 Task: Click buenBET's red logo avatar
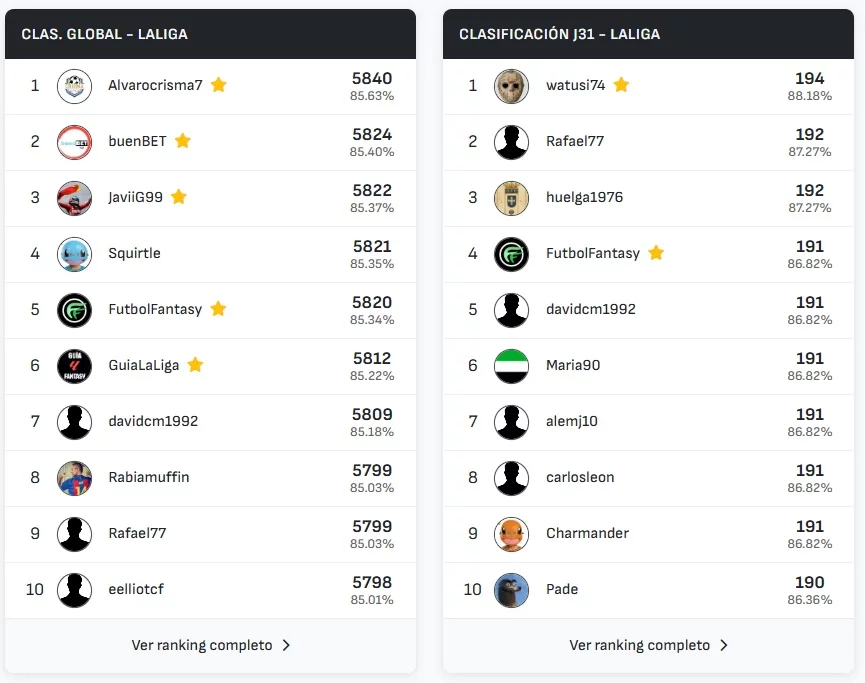pyautogui.click(x=74, y=142)
